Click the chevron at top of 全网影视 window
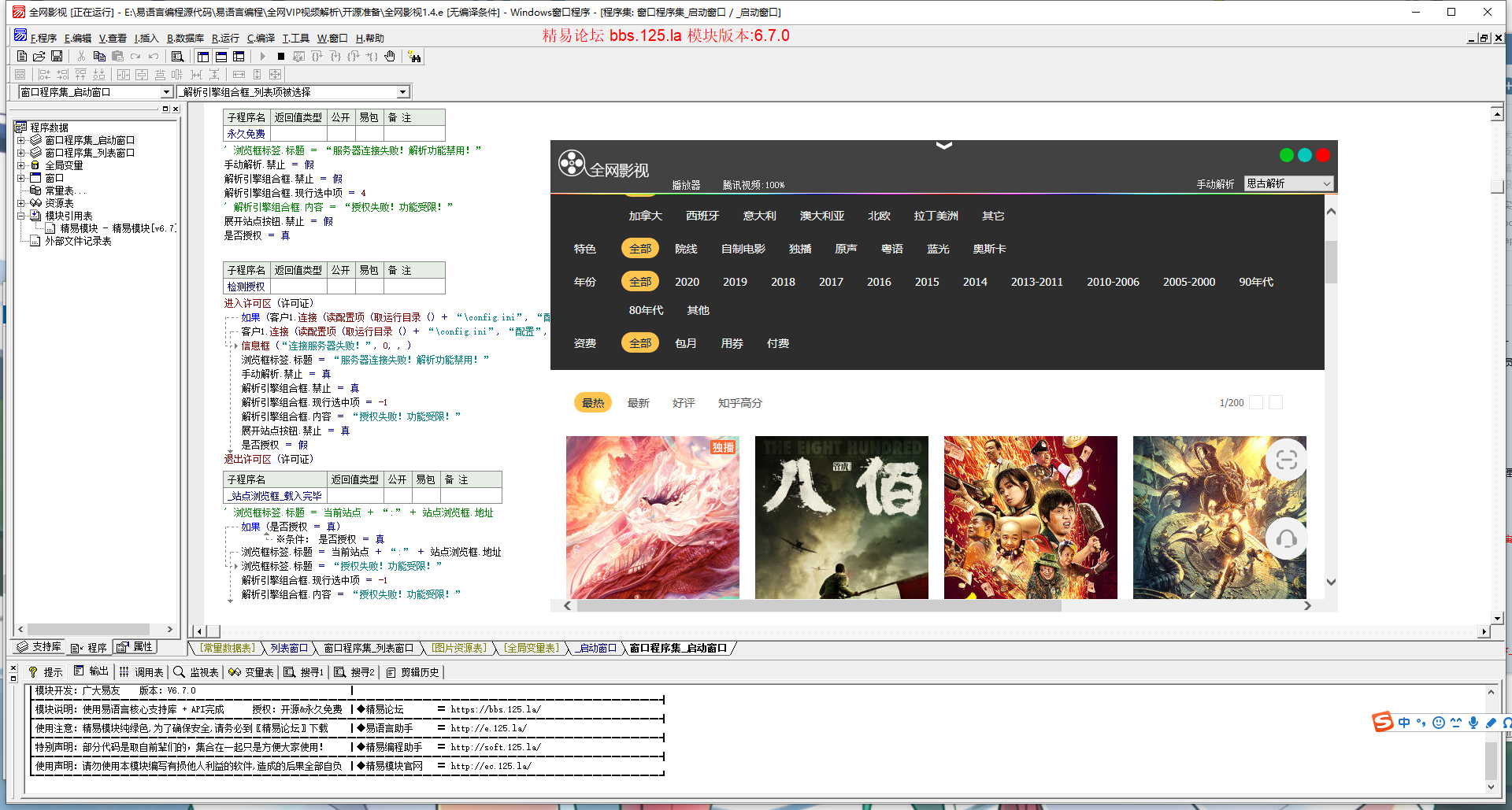Screen dimensions: 1512x810 click(944, 146)
